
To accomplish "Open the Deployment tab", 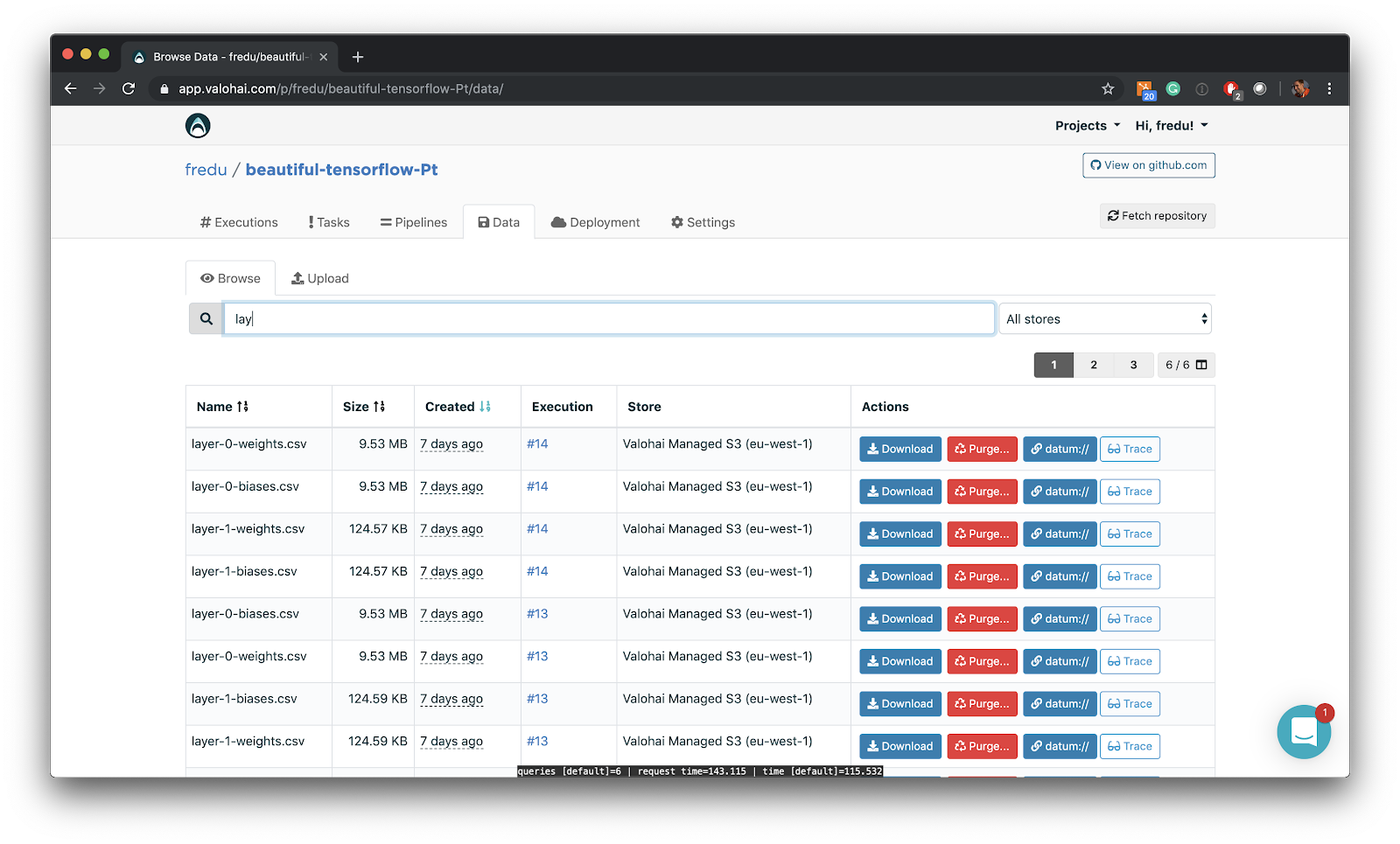I will coord(595,222).
